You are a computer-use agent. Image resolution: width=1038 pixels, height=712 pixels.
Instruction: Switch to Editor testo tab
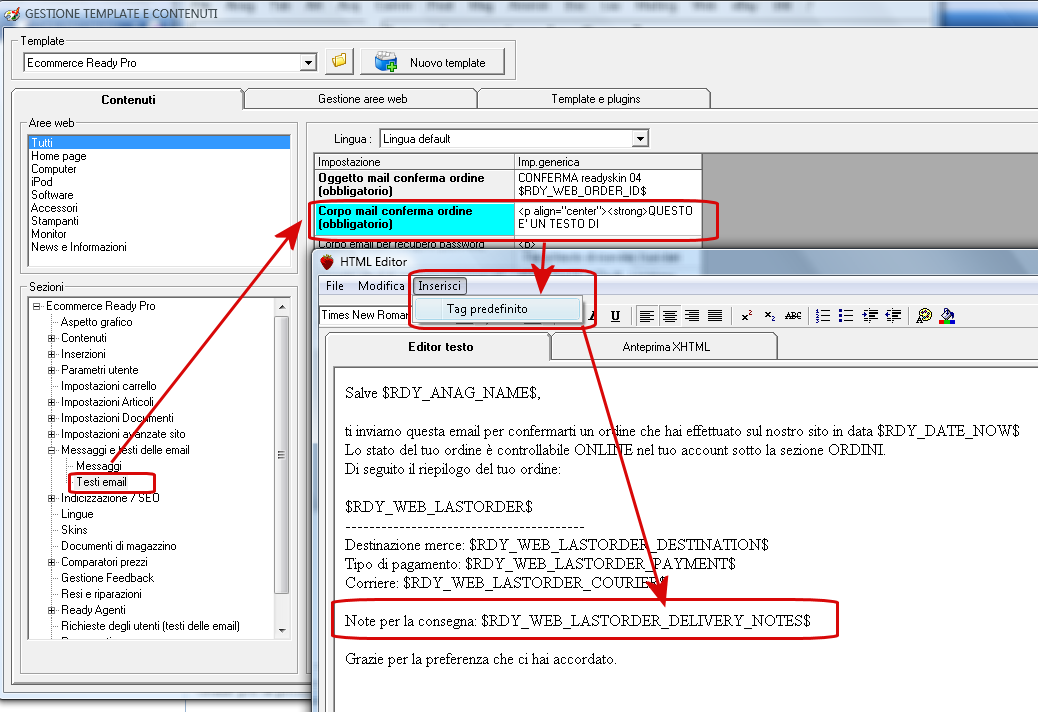440,347
